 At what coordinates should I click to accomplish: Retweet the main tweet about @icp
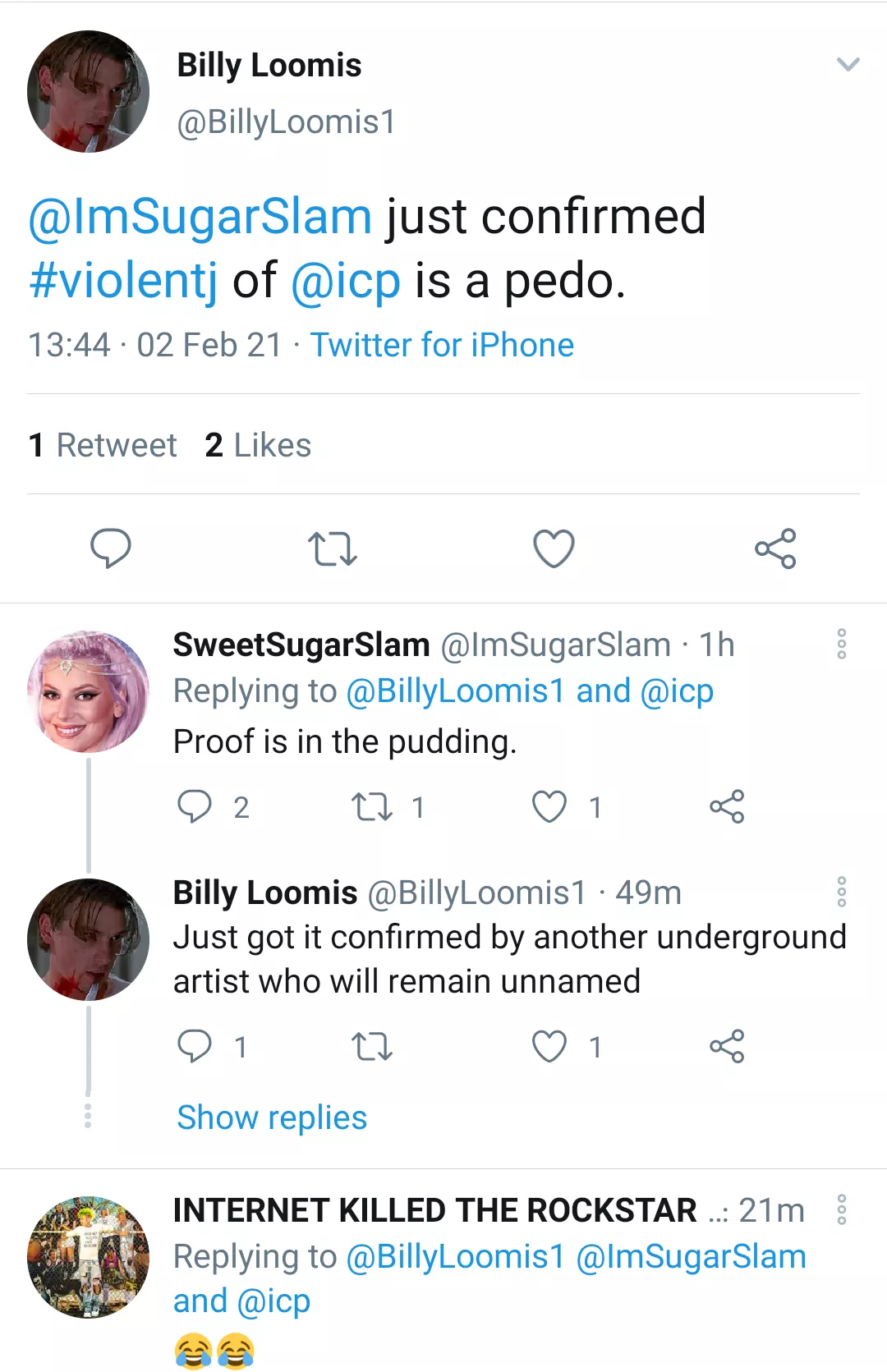point(333,549)
